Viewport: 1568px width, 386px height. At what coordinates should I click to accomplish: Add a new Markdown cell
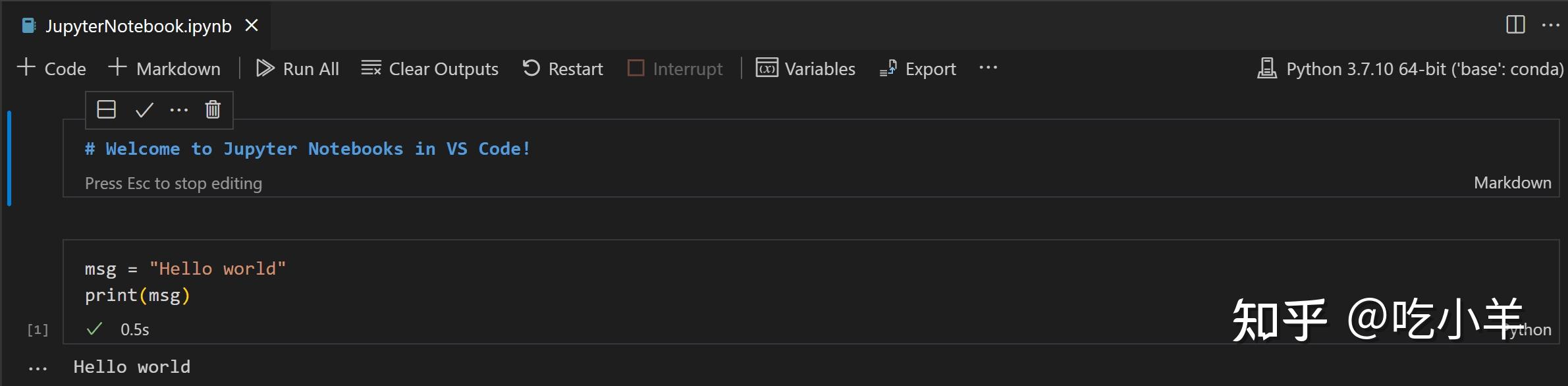click(164, 68)
